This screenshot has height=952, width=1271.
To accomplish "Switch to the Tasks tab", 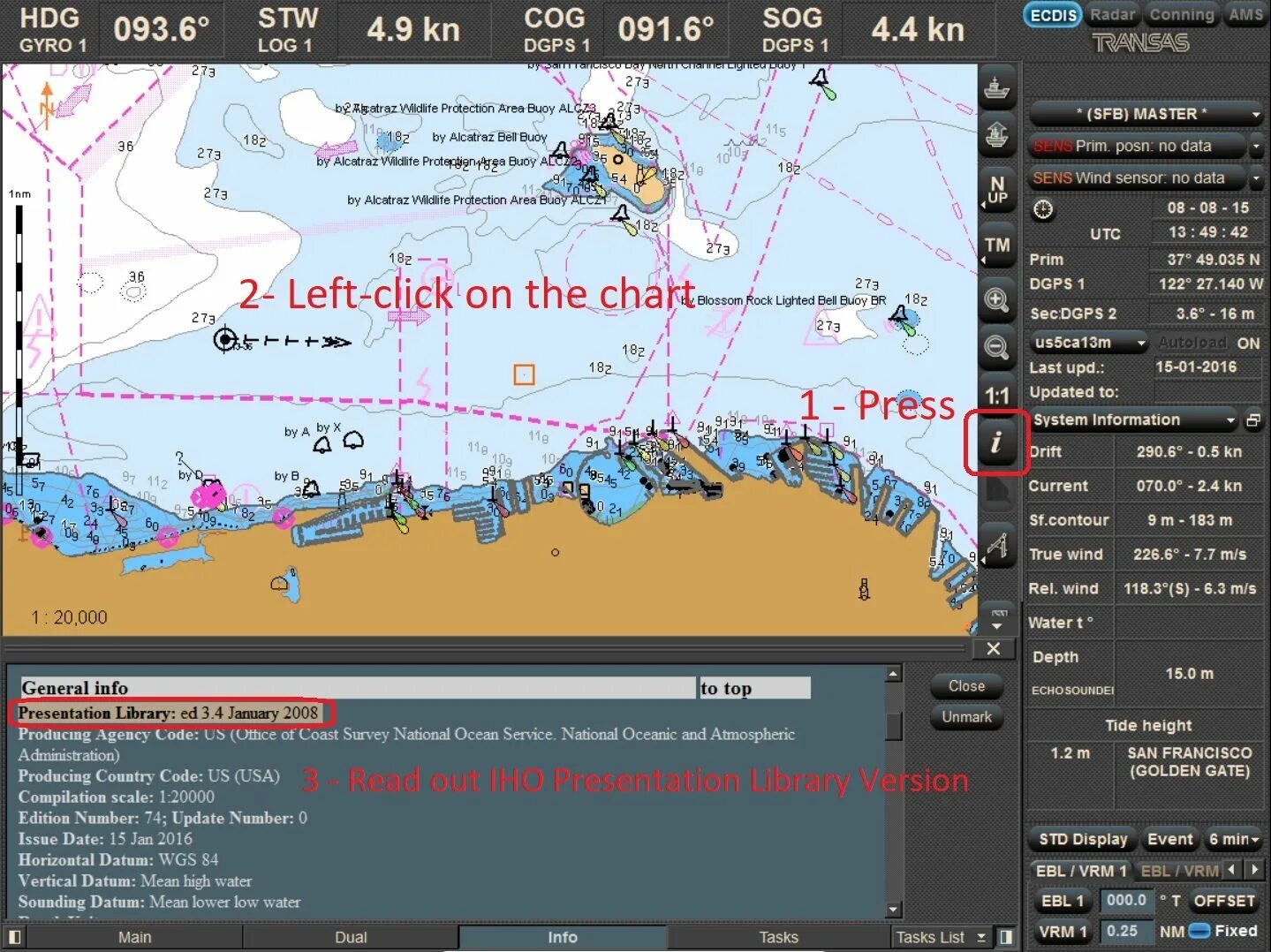I will pyautogui.click(x=777, y=937).
